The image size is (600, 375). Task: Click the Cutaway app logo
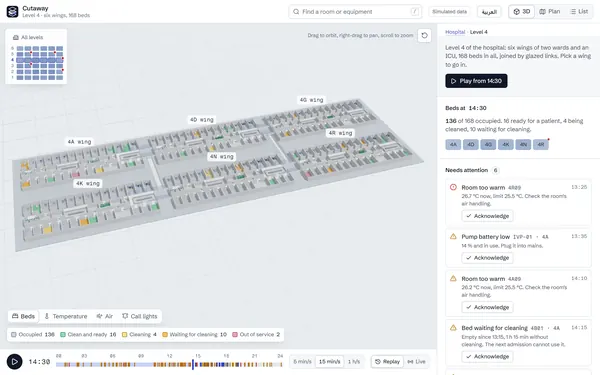pos(12,11)
